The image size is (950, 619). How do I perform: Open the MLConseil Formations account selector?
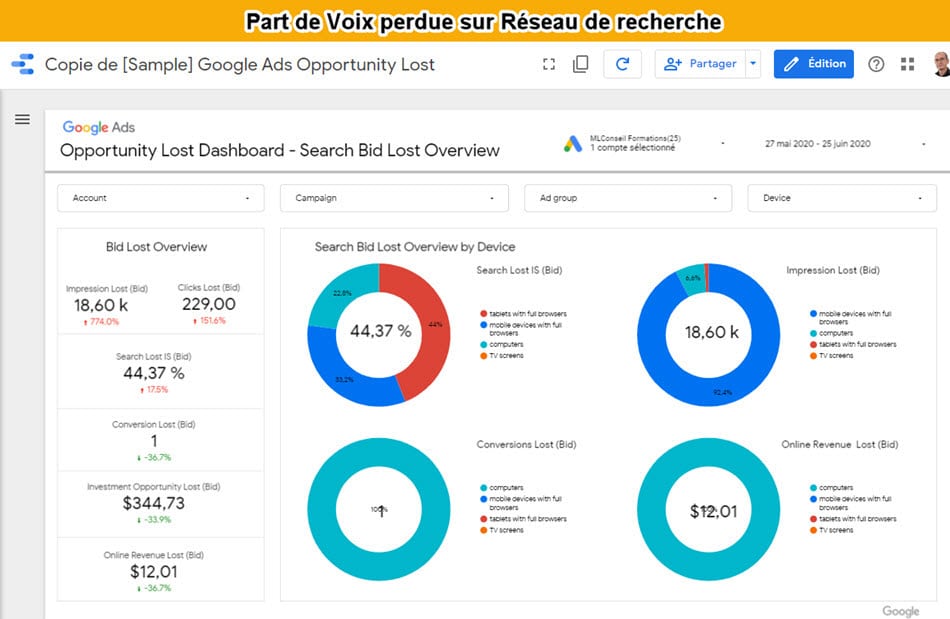pos(645,144)
